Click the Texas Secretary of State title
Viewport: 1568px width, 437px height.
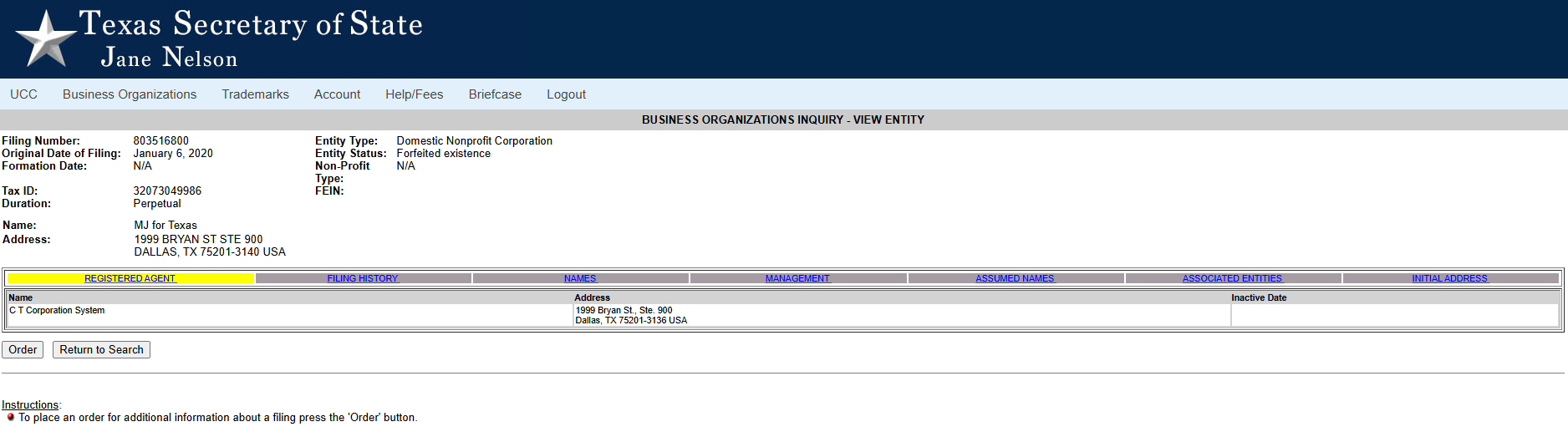(x=251, y=23)
